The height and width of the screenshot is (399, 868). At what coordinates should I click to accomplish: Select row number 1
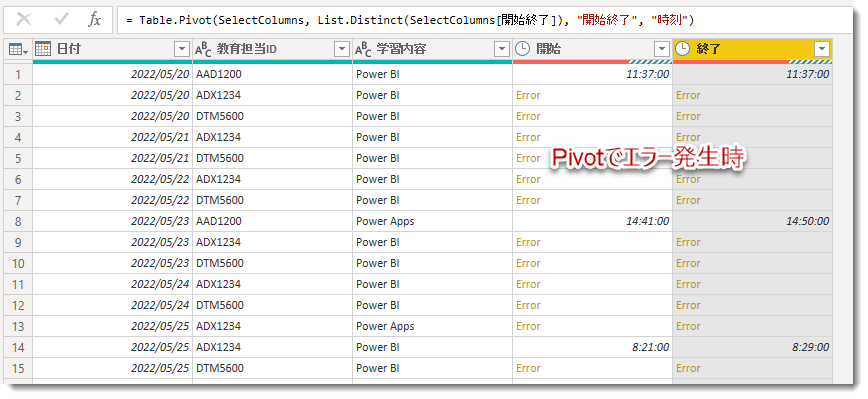[x=18, y=74]
